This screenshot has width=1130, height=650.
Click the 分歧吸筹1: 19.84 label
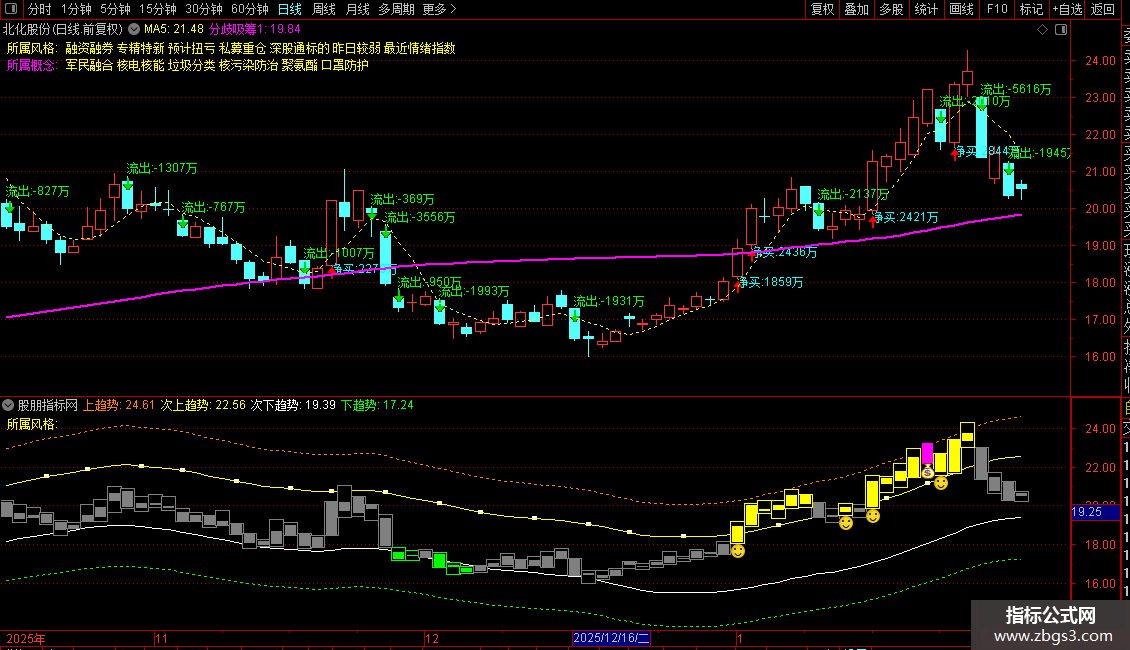(x=254, y=30)
